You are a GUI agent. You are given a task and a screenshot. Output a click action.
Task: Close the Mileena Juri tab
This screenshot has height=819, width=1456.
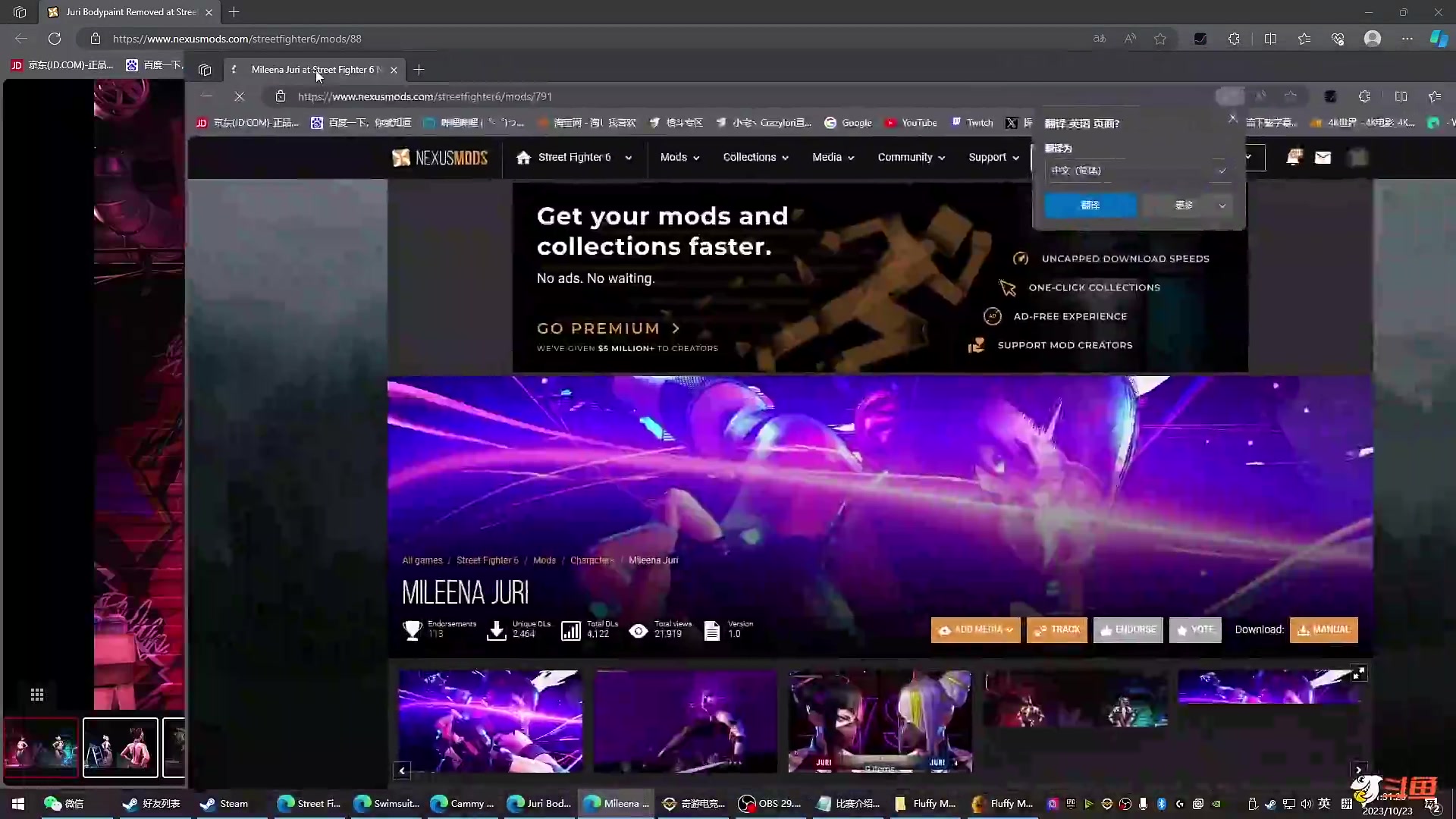click(x=394, y=70)
